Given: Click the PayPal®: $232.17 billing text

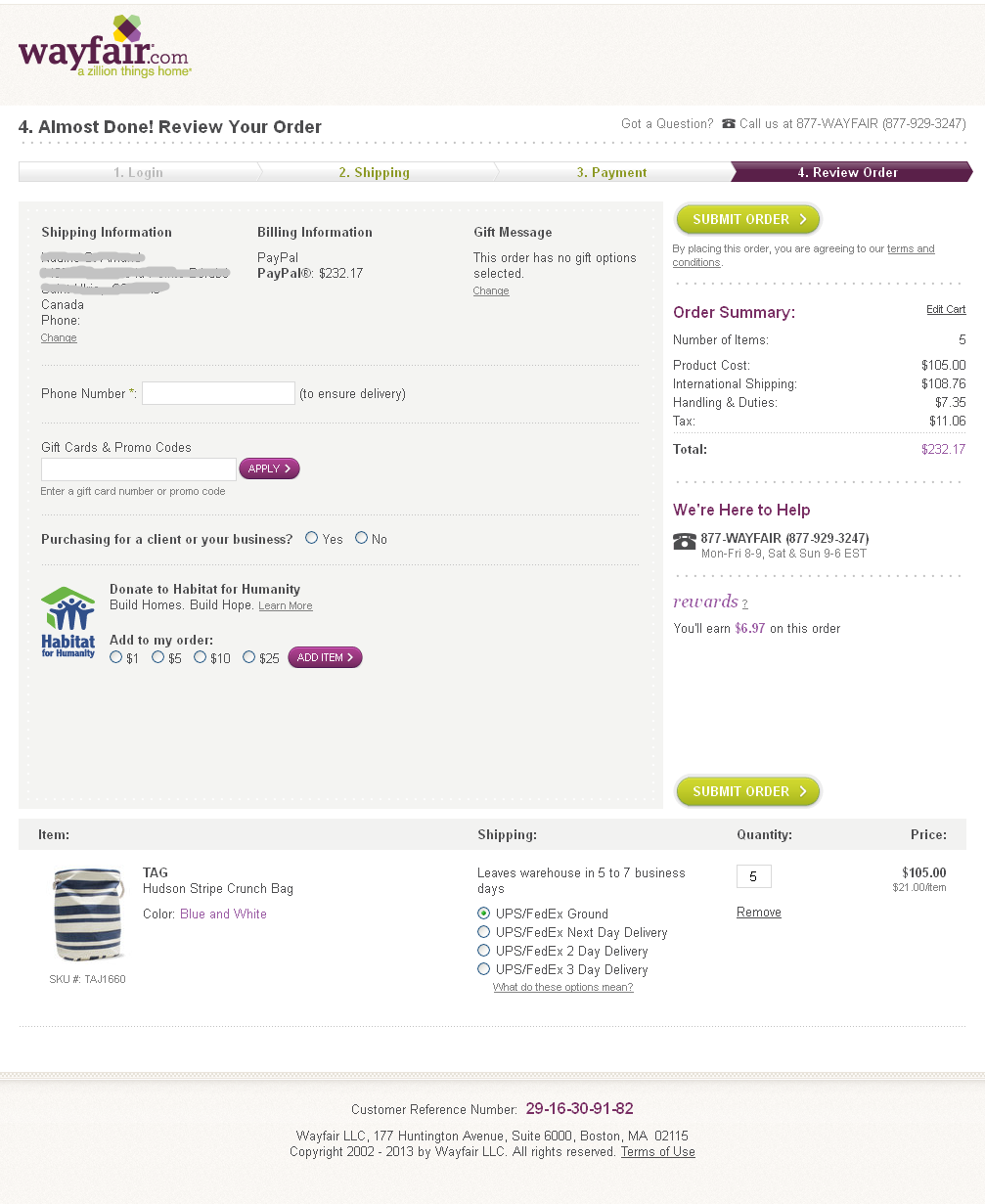Looking at the screenshot, I should [310, 274].
